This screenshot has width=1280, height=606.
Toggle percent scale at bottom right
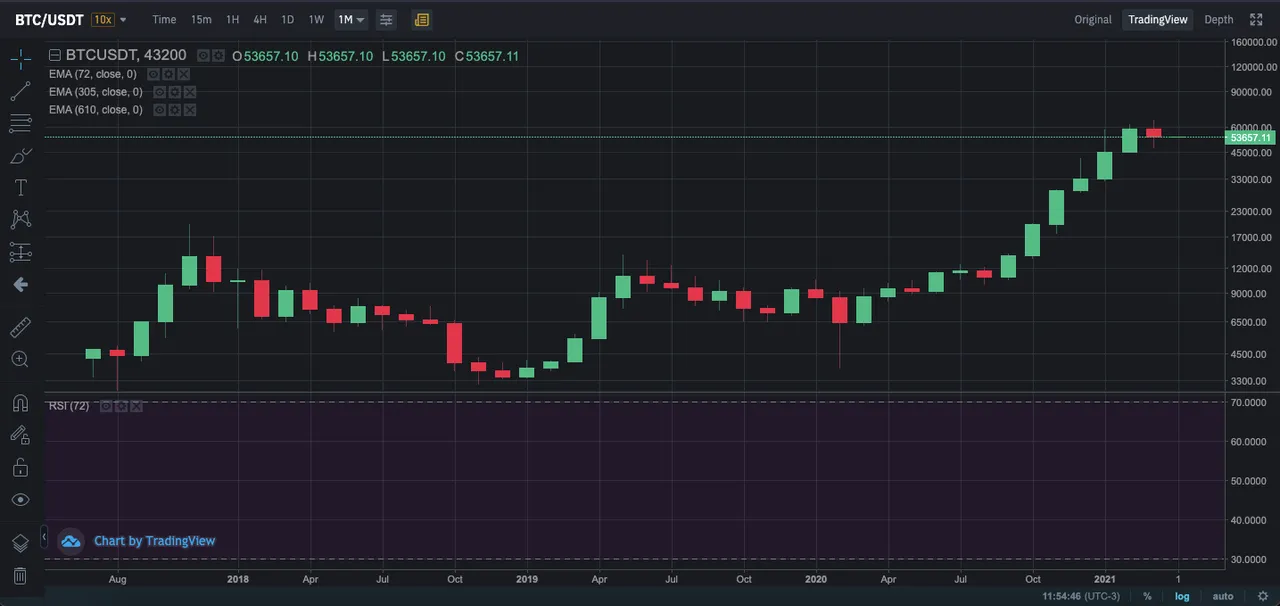(1147, 596)
